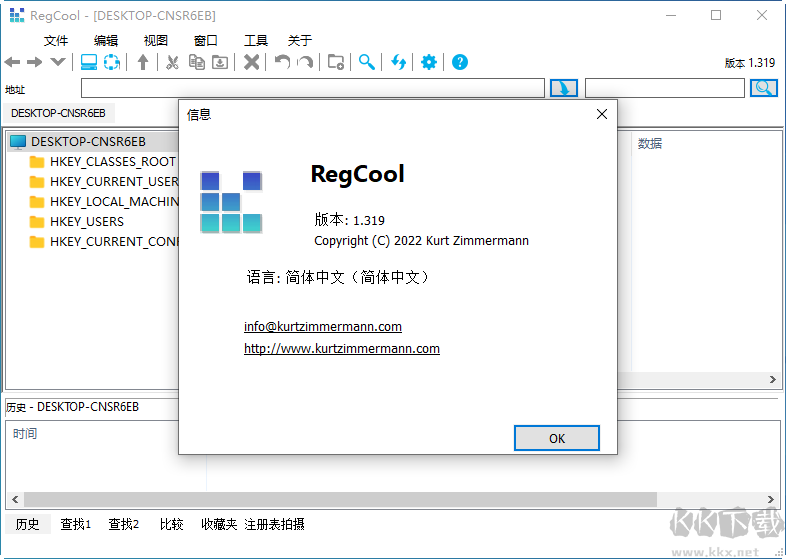This screenshot has width=786, height=559.
Task: Click history scrollbar left arrow
Action: [x=15, y=499]
